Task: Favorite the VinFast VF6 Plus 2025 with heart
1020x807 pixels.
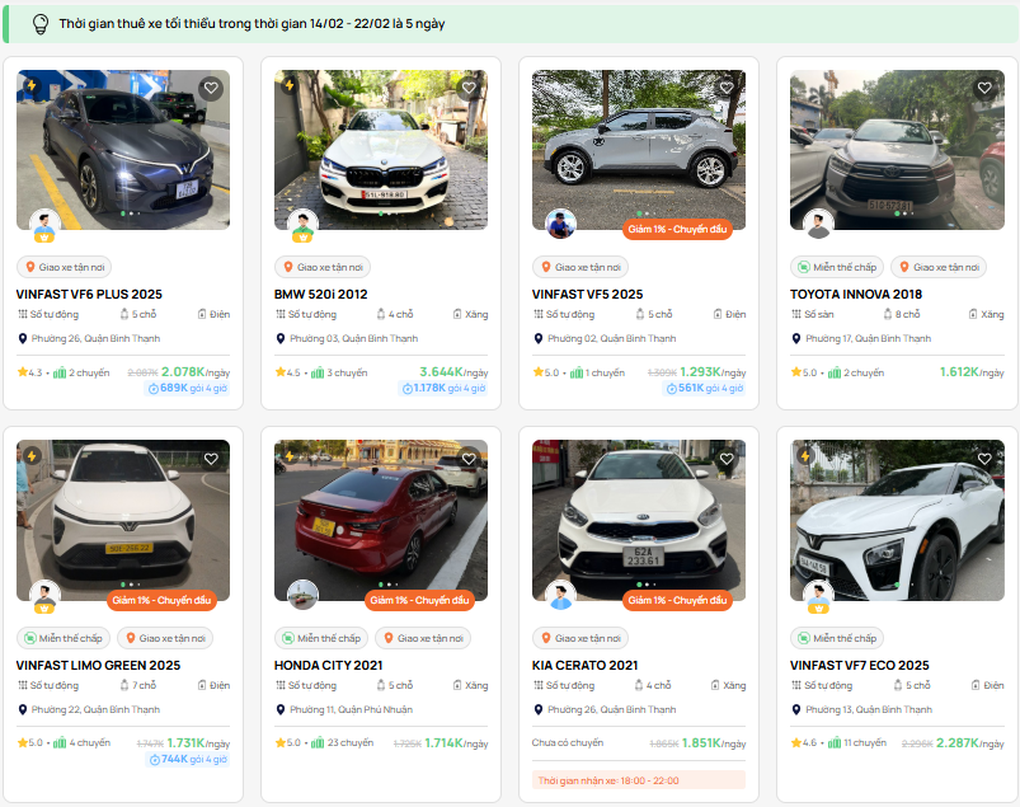Action: 211,88
